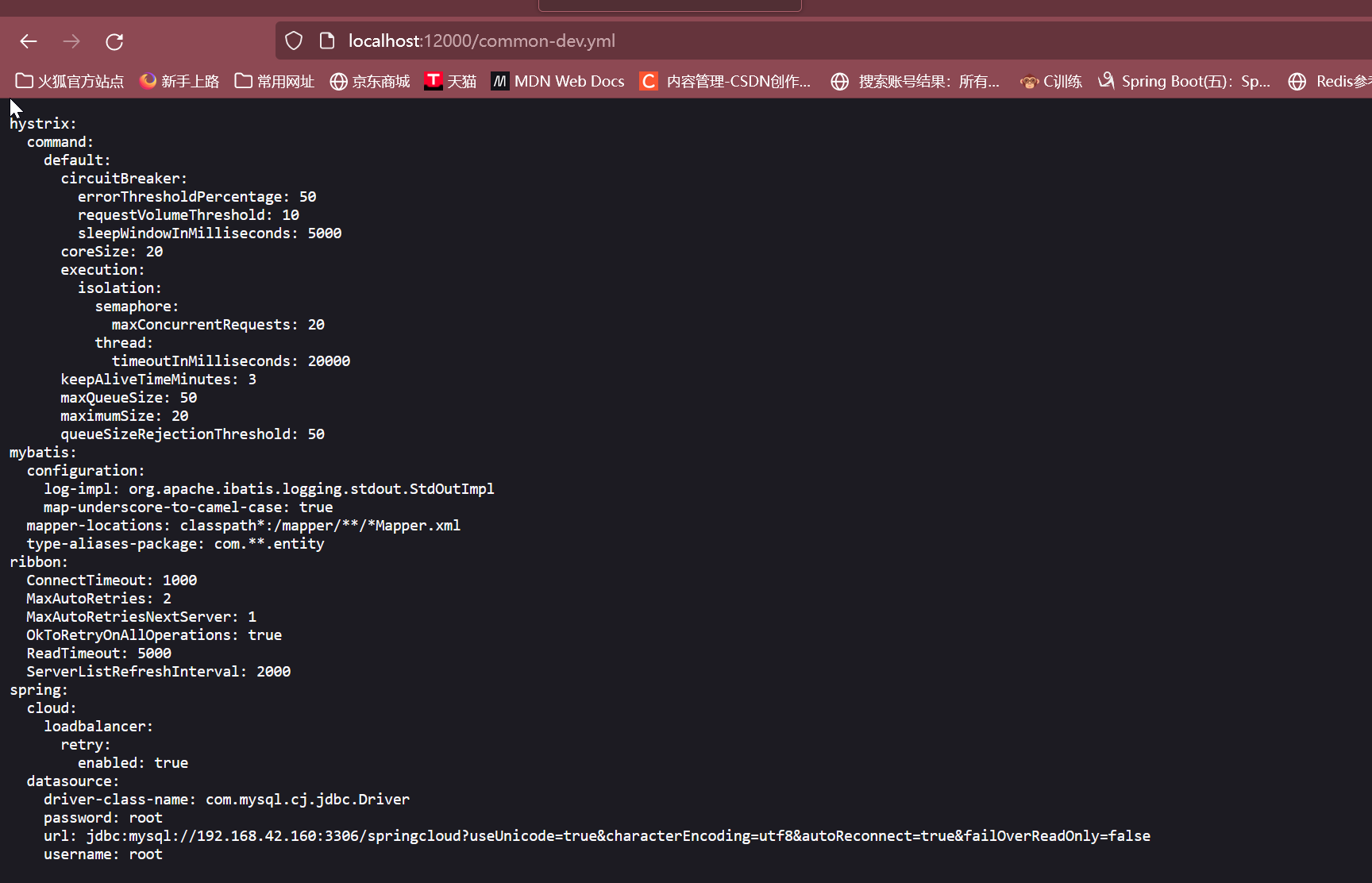Click the 'maxQueueSize: 50' line
The height and width of the screenshot is (883, 1372).
point(129,398)
